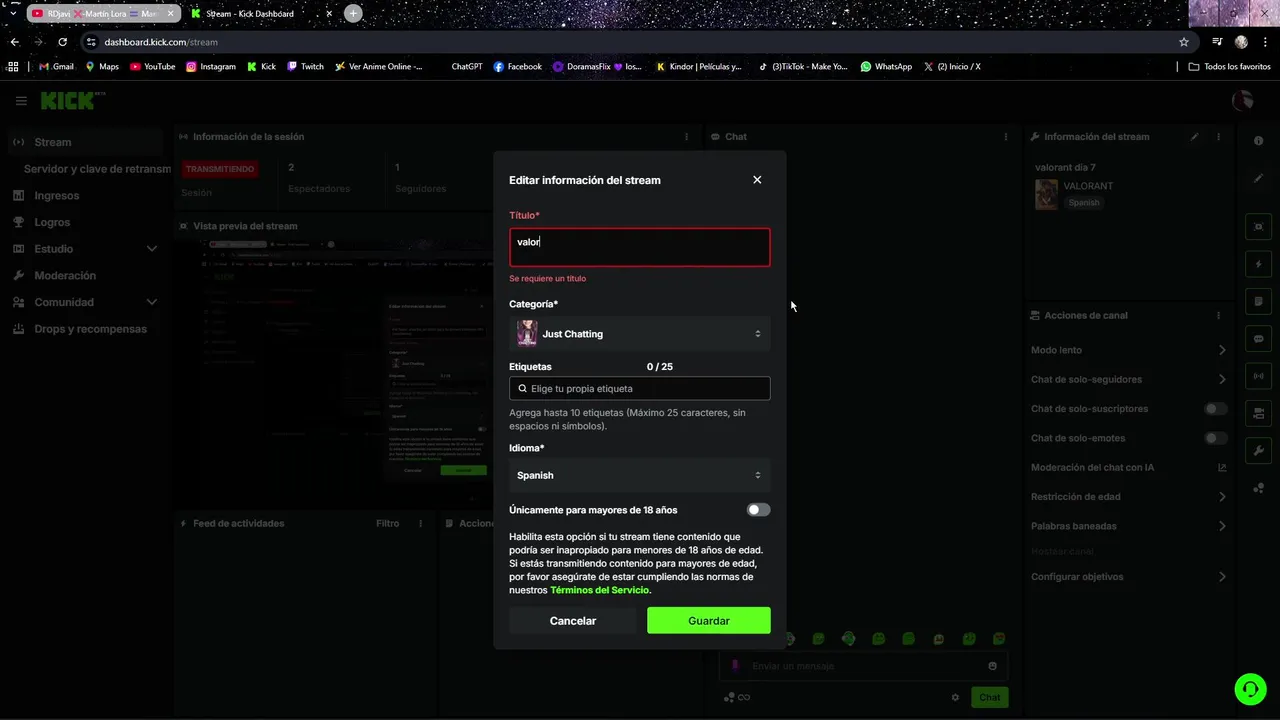Open chat settings gear beside the Chat button
1280x720 pixels.
955,698
